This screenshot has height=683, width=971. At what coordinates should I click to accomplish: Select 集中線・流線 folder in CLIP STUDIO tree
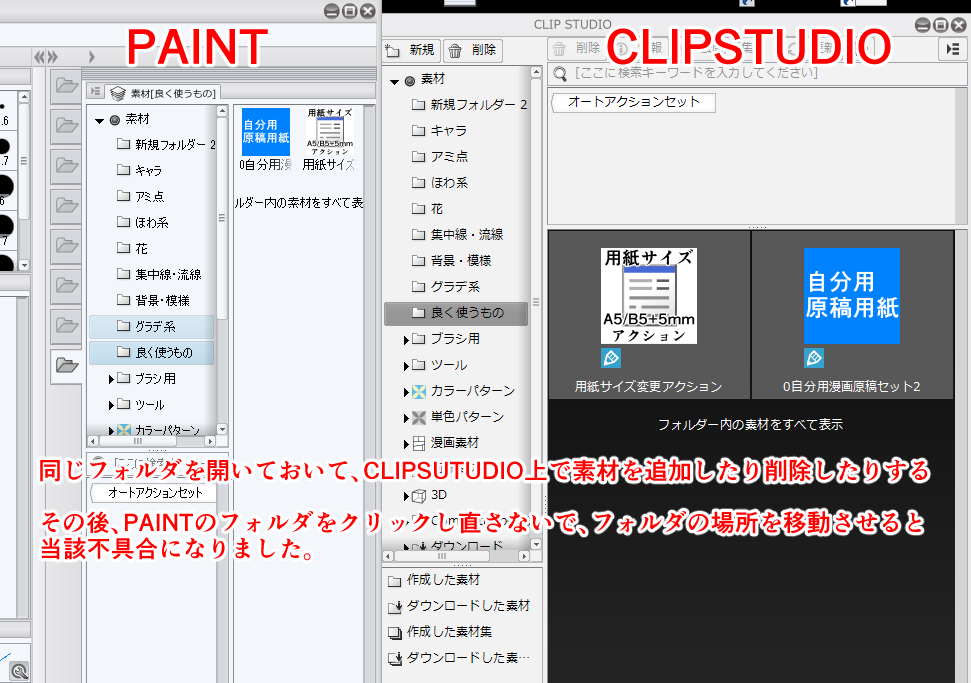pos(458,235)
